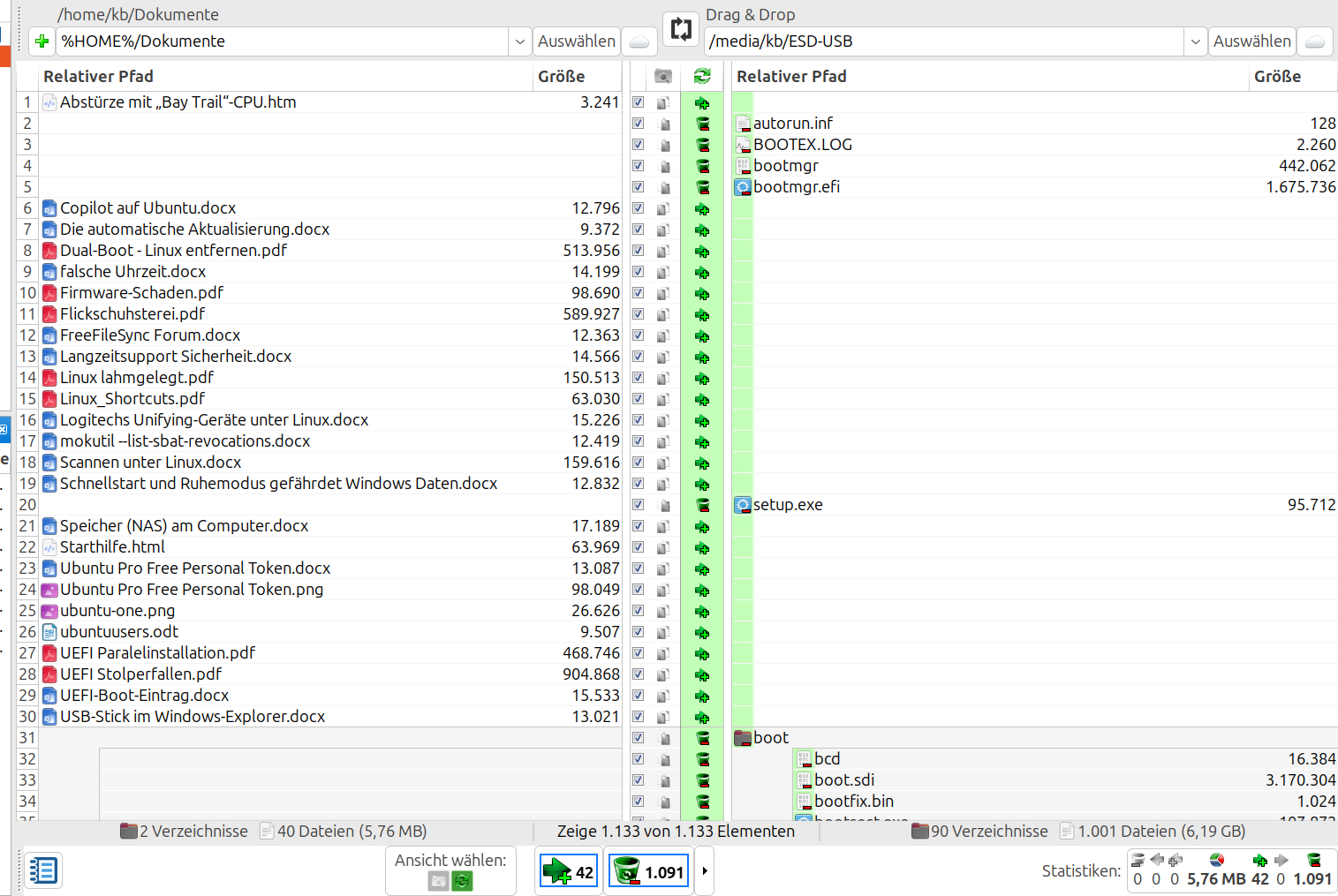Click category icon in Starthilfe.html row

663,547
